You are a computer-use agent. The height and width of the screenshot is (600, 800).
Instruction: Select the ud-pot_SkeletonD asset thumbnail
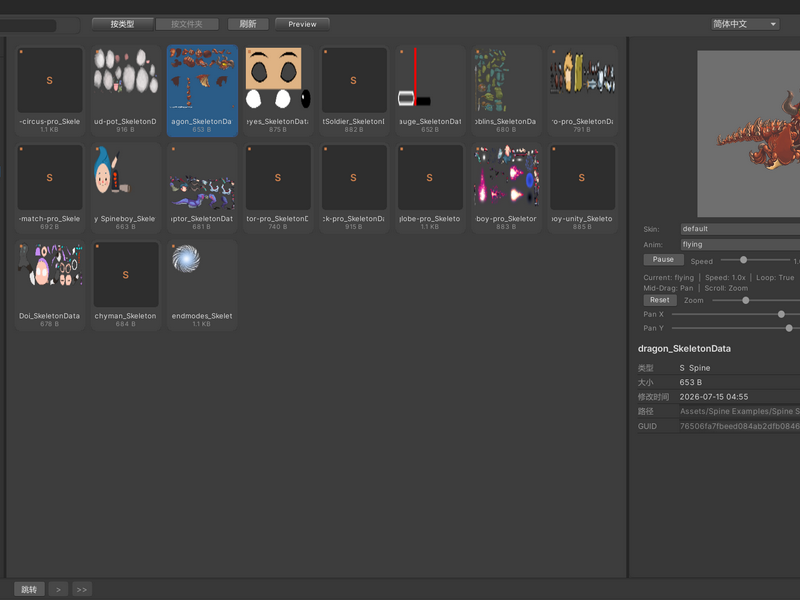point(126,90)
